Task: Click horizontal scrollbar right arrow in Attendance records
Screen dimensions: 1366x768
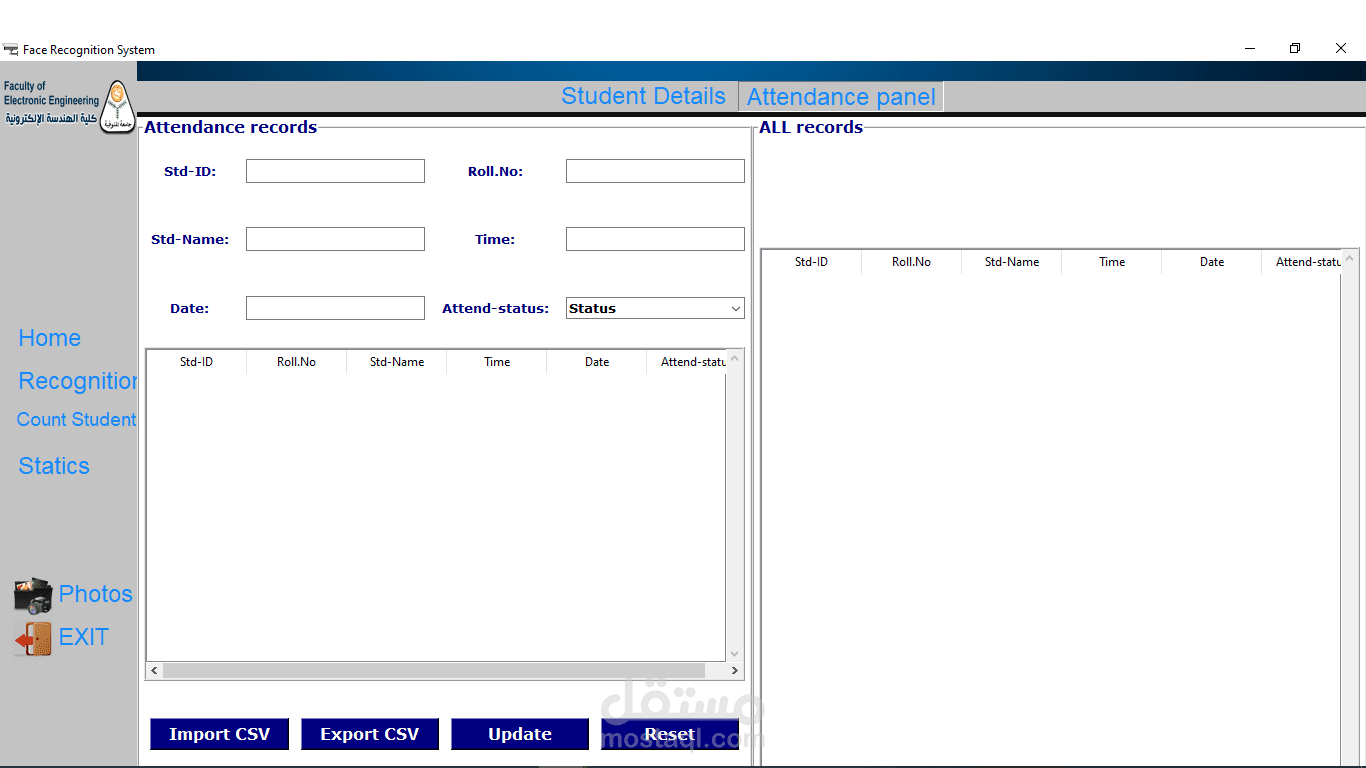Action: (734, 670)
